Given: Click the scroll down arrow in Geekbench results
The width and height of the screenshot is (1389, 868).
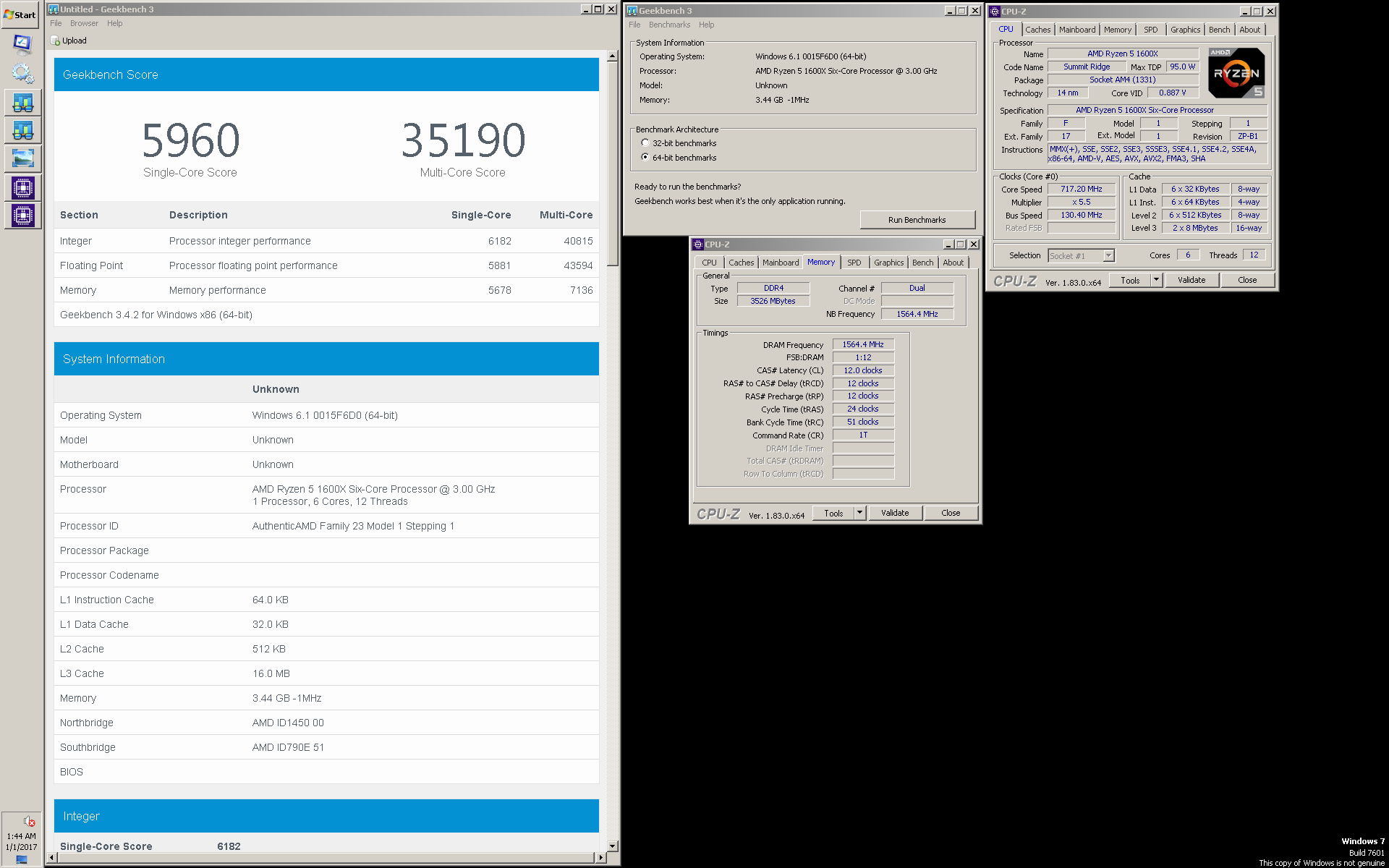Looking at the screenshot, I should coord(613,846).
